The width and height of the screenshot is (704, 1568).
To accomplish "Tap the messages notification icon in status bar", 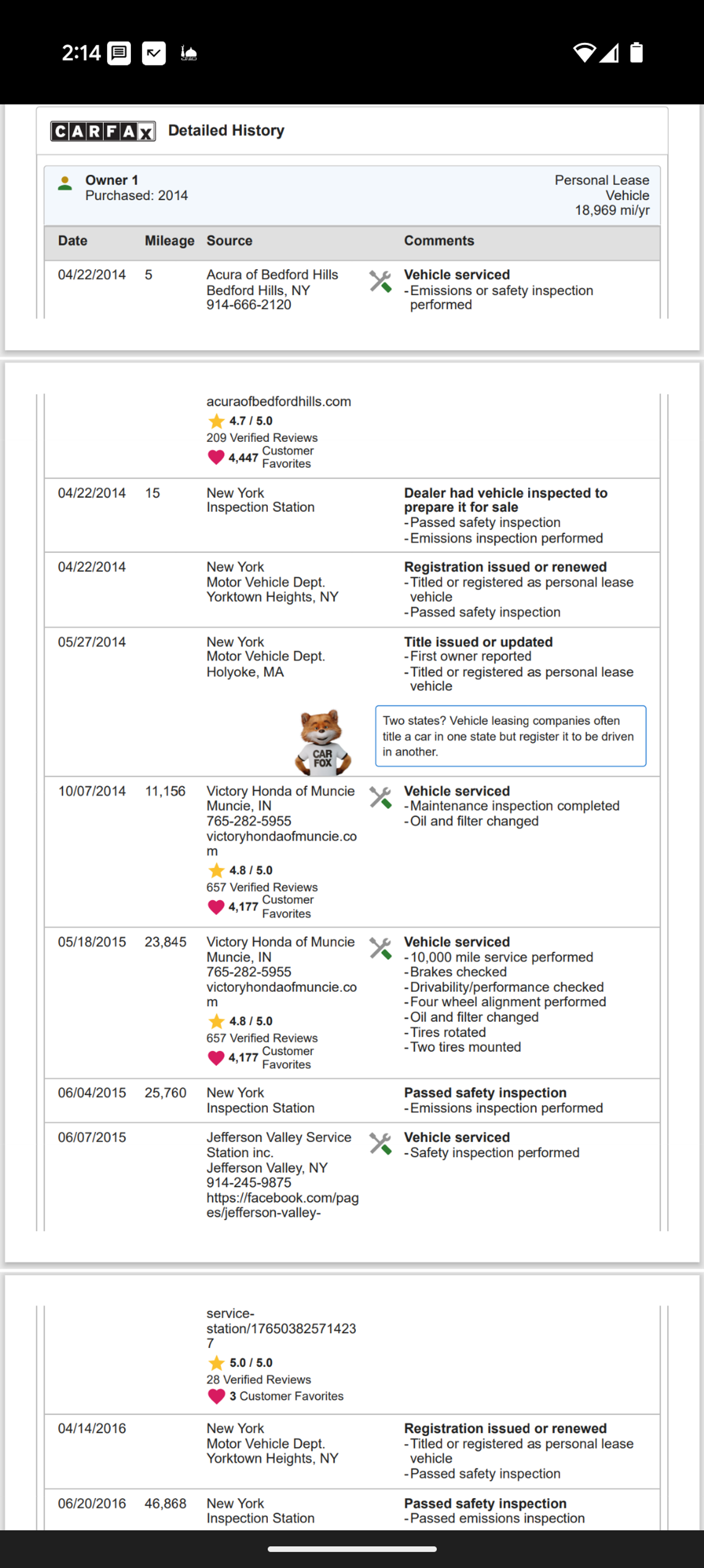I will coord(119,53).
